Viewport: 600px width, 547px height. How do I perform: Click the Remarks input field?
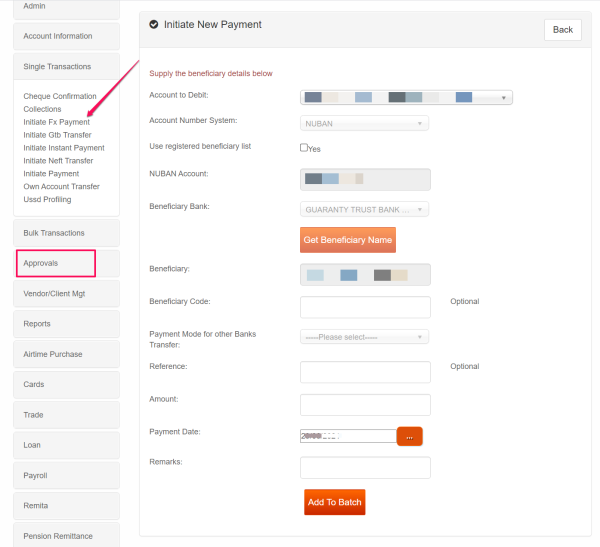(365, 468)
